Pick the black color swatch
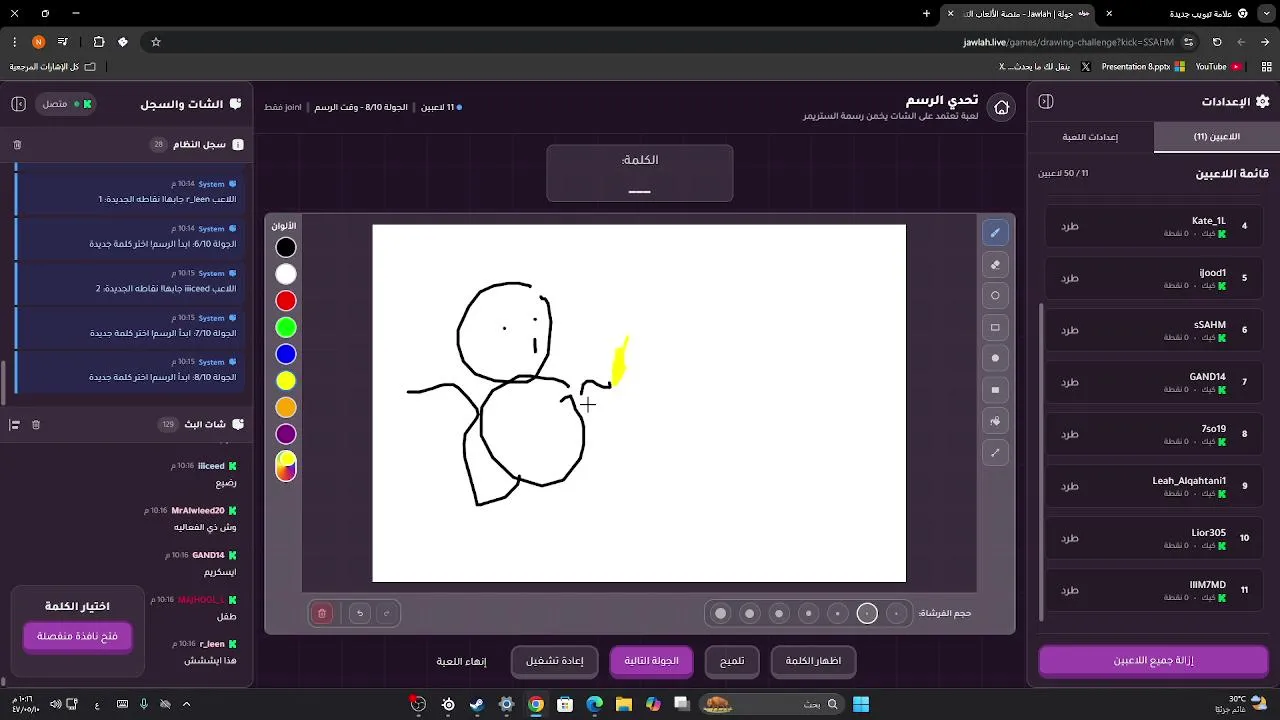Screen dimensions: 1280x720 pyautogui.click(x=286, y=247)
